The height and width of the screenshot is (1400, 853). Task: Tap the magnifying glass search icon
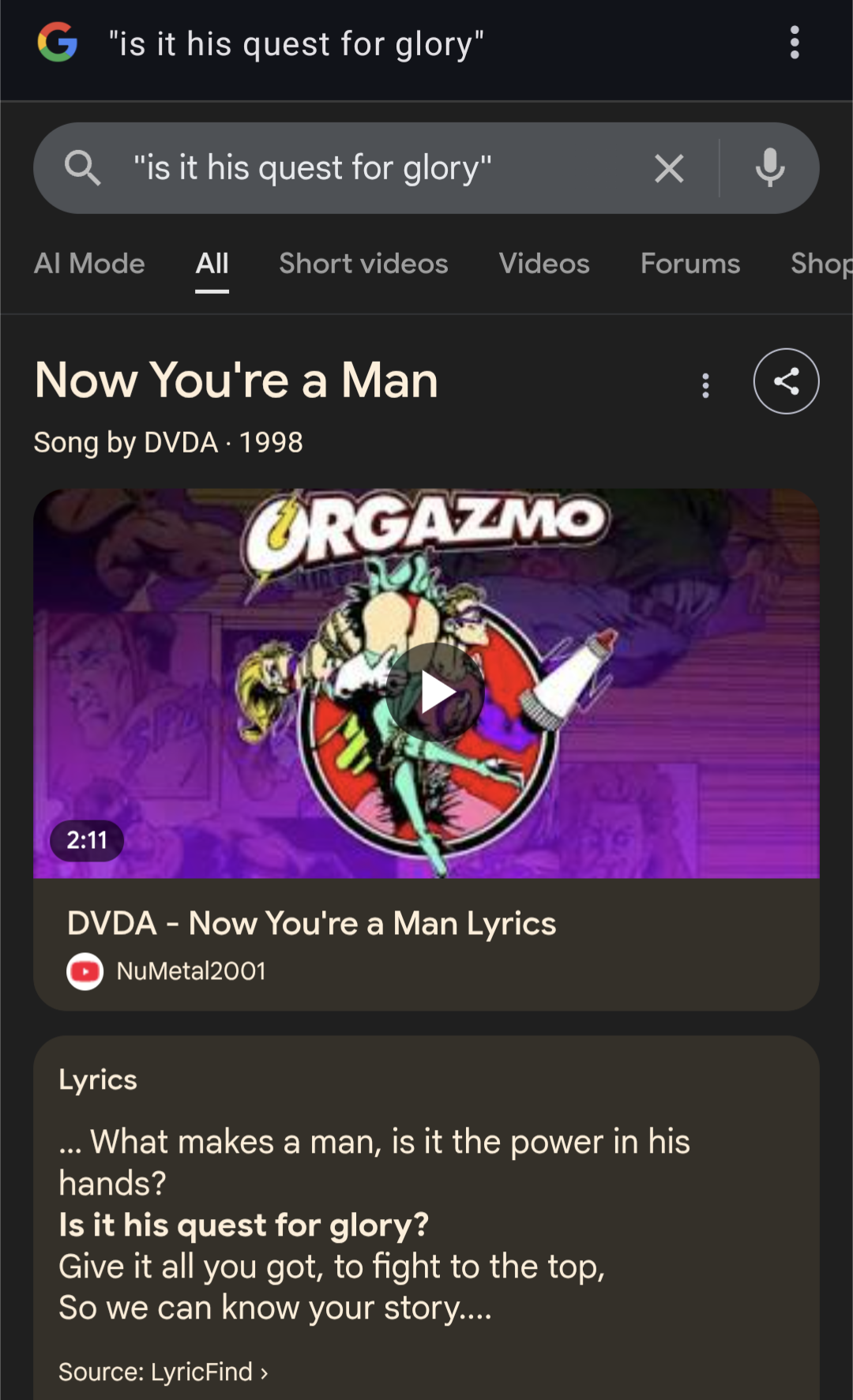[x=82, y=168]
